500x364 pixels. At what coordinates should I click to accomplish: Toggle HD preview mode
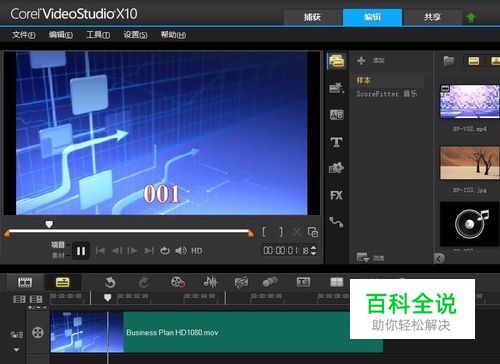tap(197, 251)
